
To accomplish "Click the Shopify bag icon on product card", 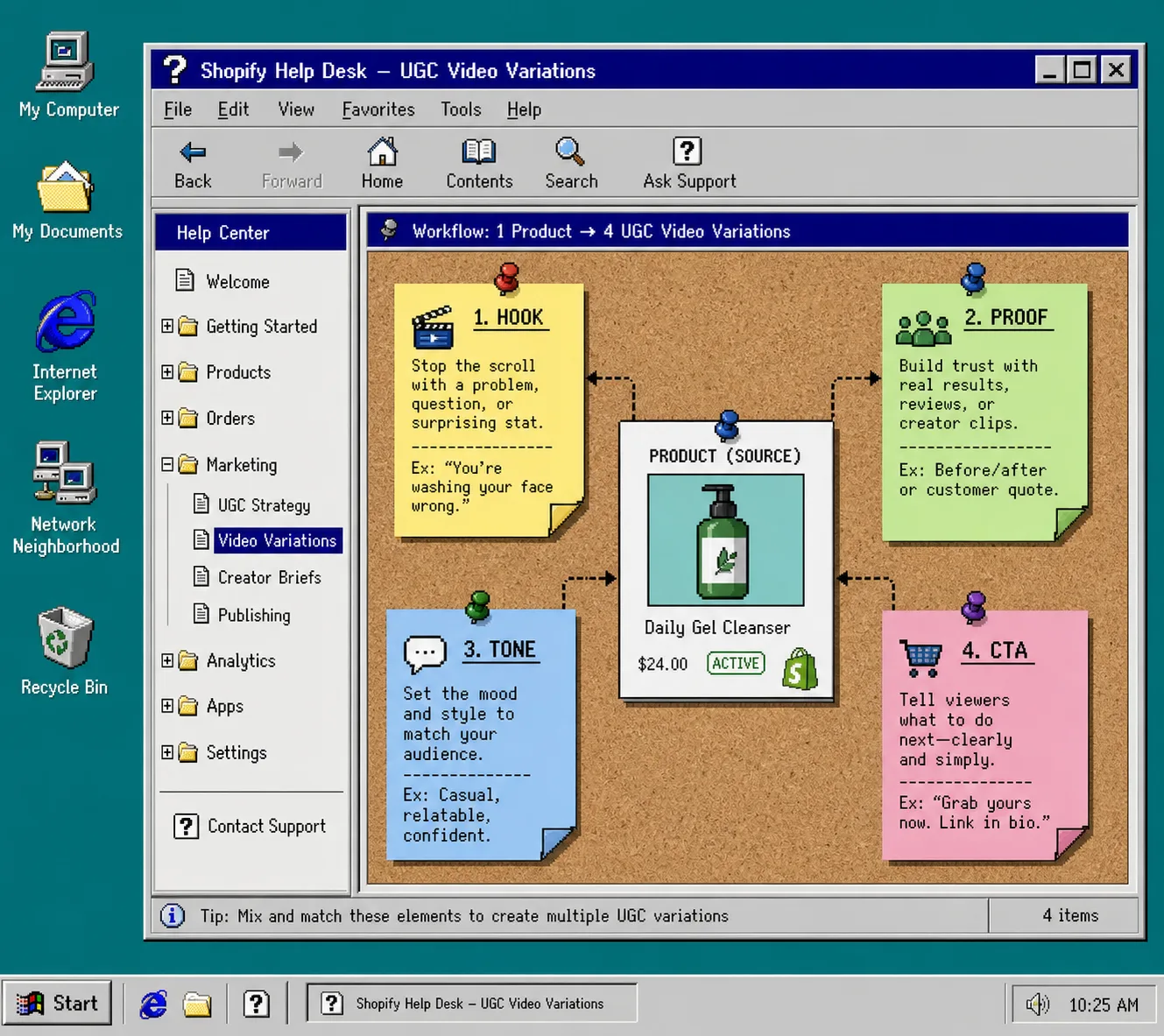I will pos(800,669).
